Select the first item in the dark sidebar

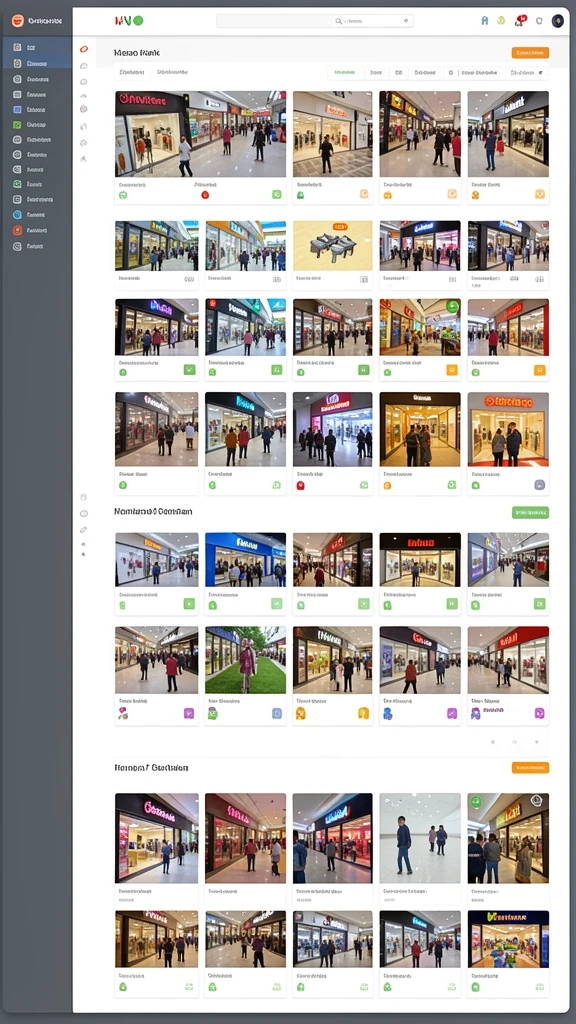coord(37,48)
